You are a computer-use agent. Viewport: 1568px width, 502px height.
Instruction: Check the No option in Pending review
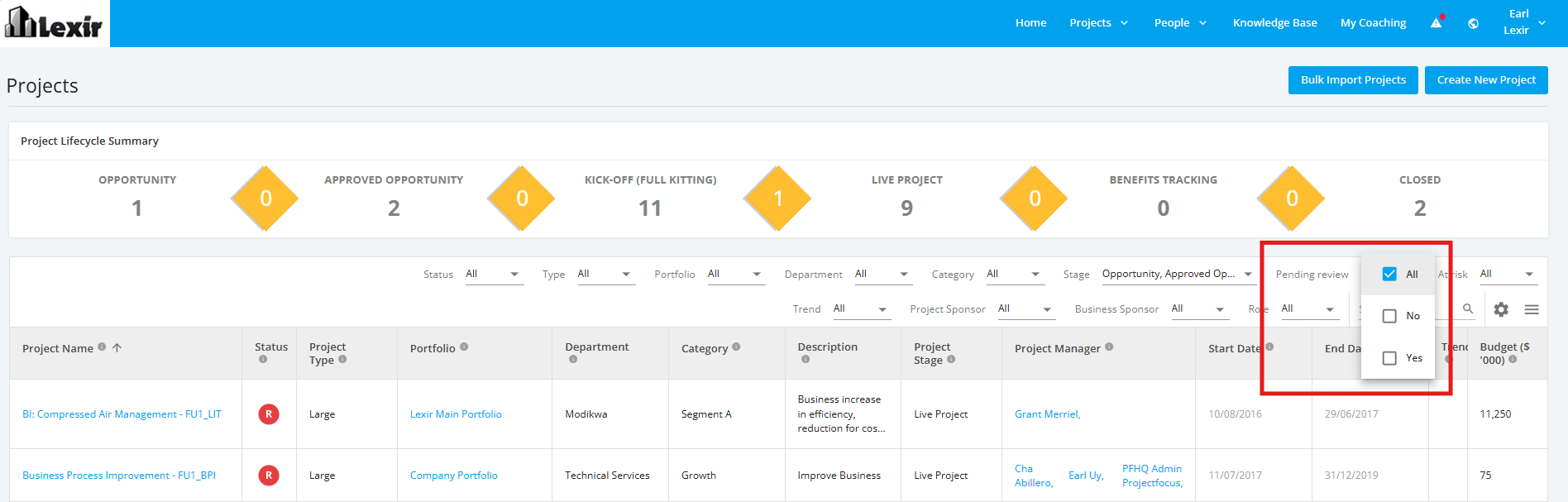coord(1389,316)
